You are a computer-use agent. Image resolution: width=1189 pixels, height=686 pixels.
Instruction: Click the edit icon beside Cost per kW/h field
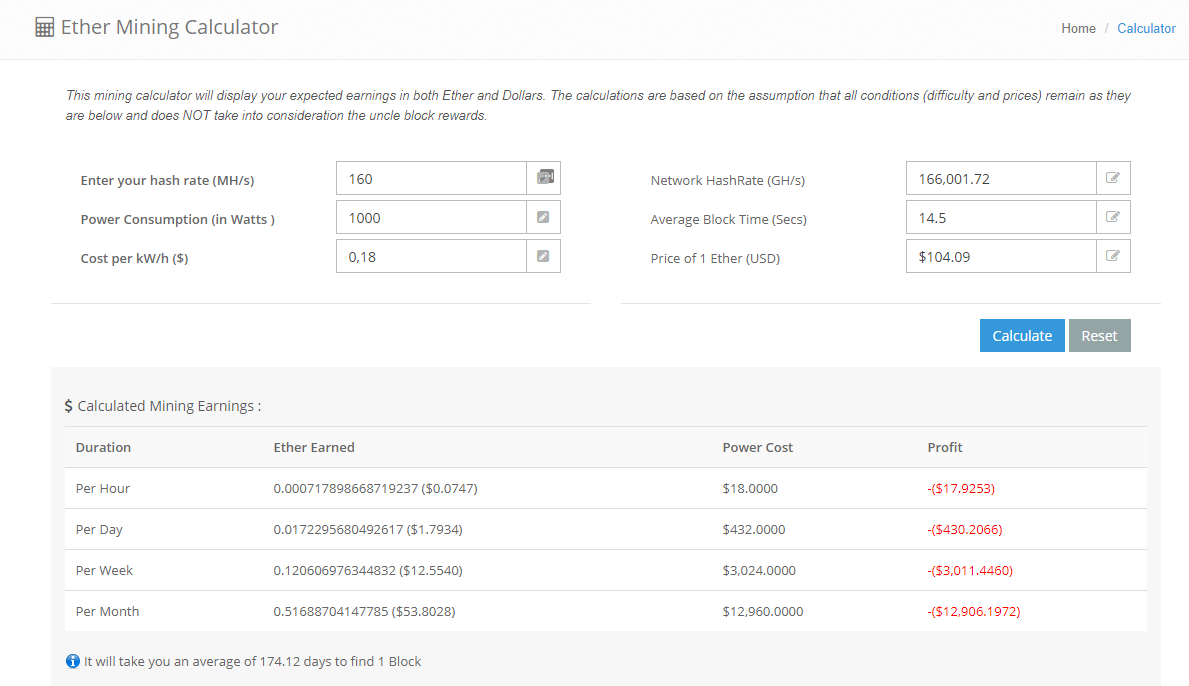pyautogui.click(x=543, y=256)
